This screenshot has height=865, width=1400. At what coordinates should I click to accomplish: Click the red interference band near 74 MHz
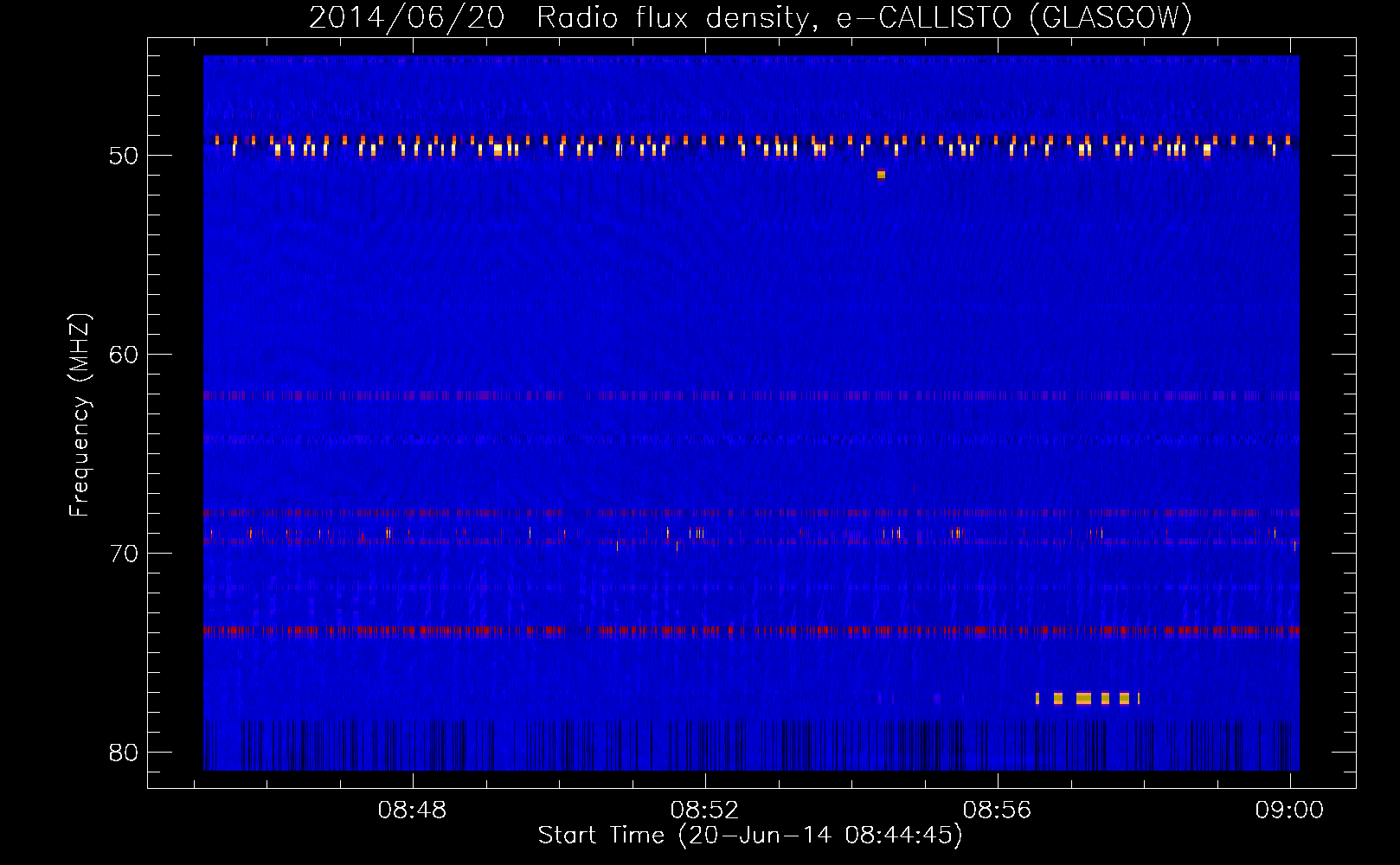(x=751, y=631)
